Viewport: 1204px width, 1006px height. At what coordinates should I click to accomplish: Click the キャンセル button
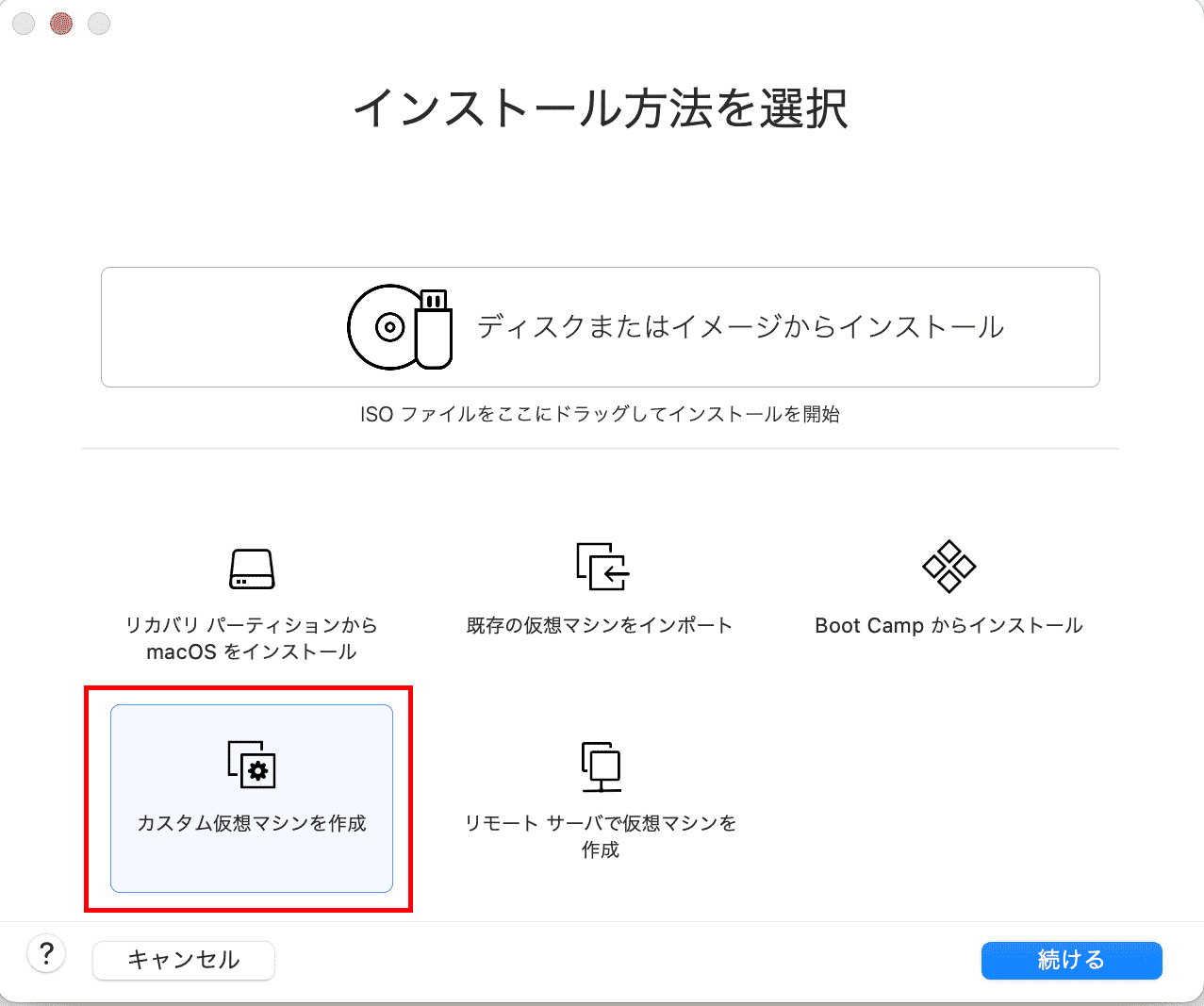coord(184,960)
